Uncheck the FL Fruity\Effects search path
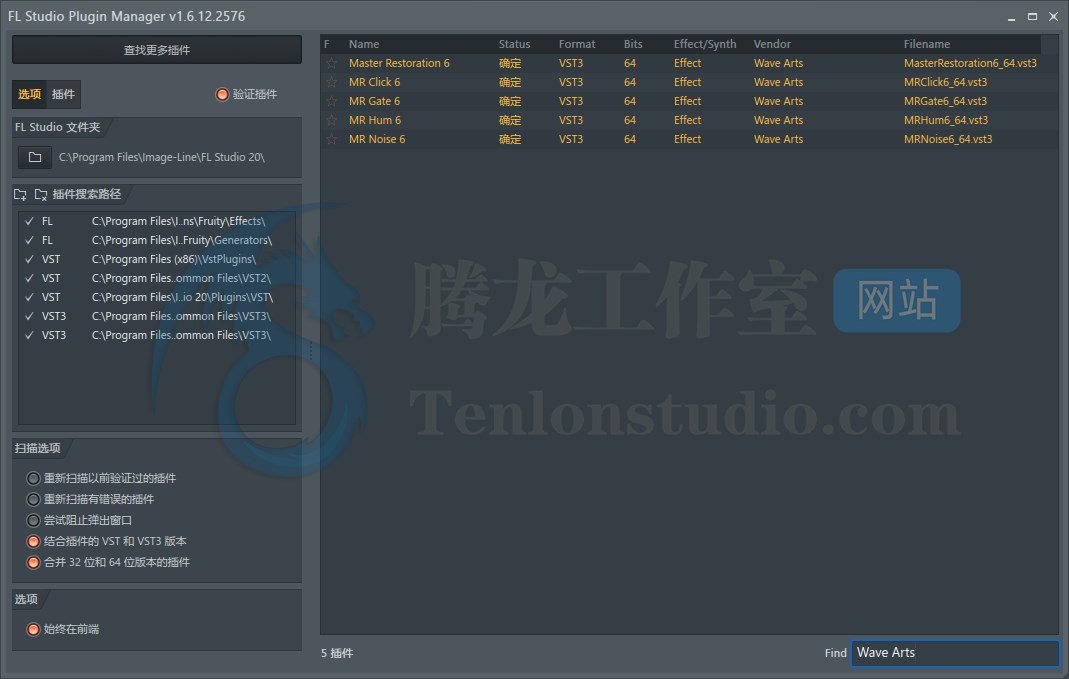 click(29, 222)
